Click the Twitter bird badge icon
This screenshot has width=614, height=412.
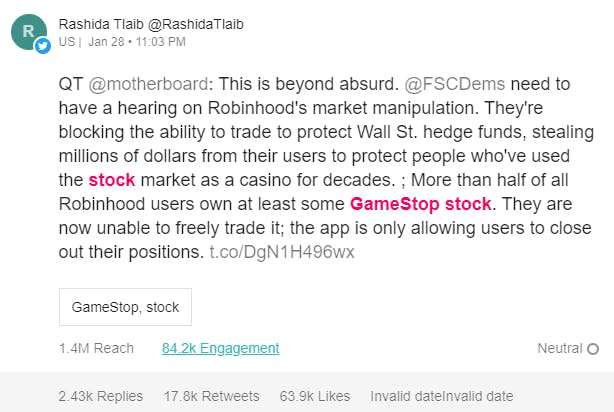pyautogui.click(x=43, y=46)
